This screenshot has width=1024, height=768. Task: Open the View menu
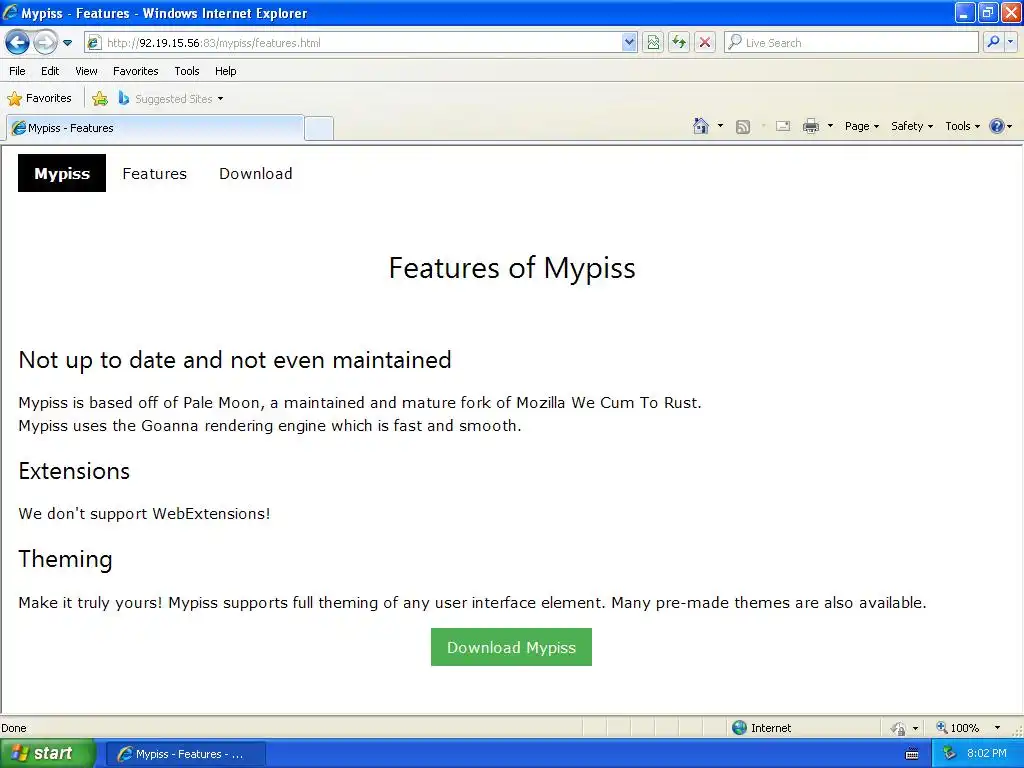click(x=86, y=71)
